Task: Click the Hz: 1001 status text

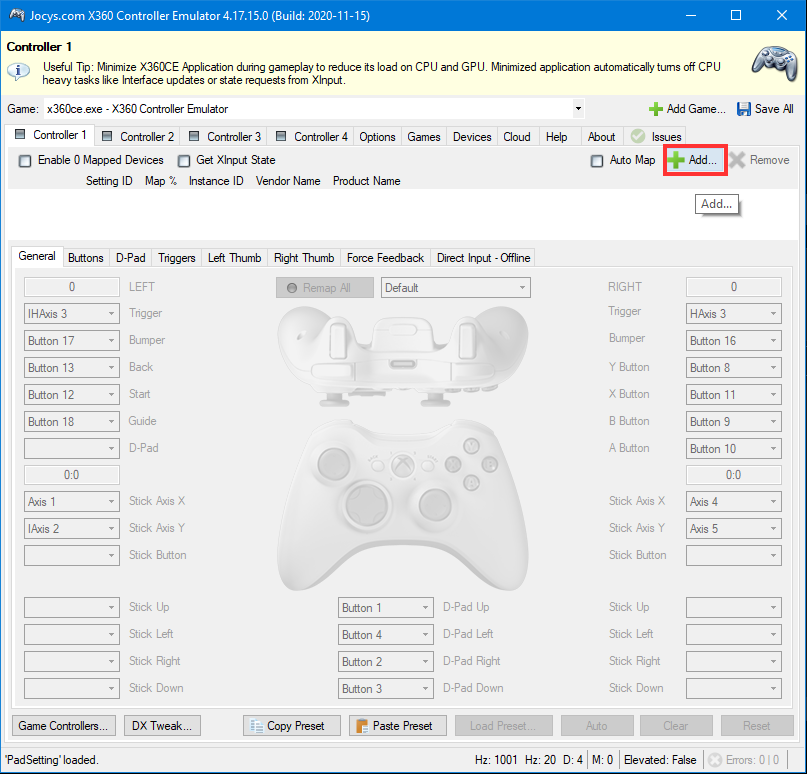Action: coord(496,760)
